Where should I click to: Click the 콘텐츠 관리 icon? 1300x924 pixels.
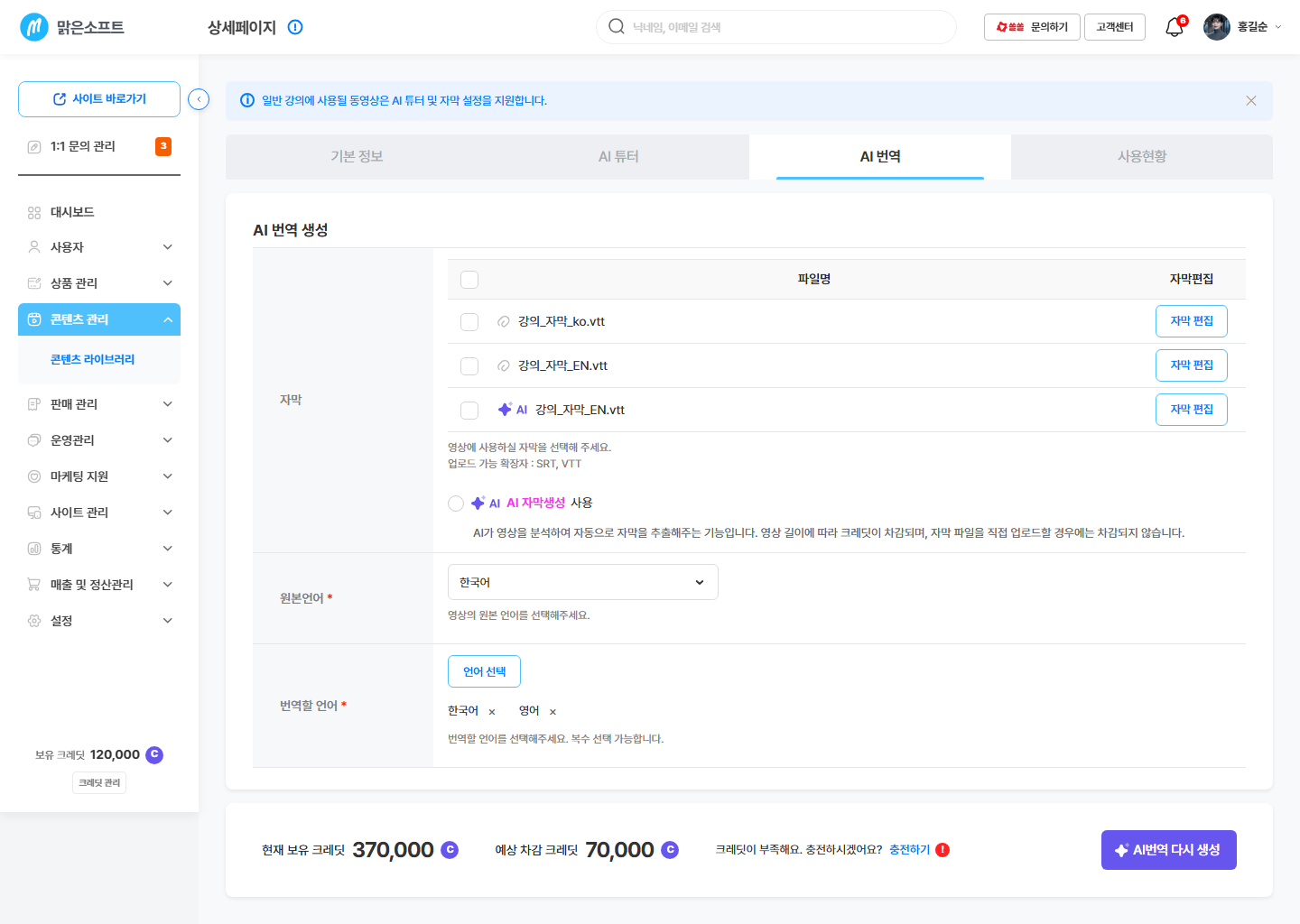34,319
